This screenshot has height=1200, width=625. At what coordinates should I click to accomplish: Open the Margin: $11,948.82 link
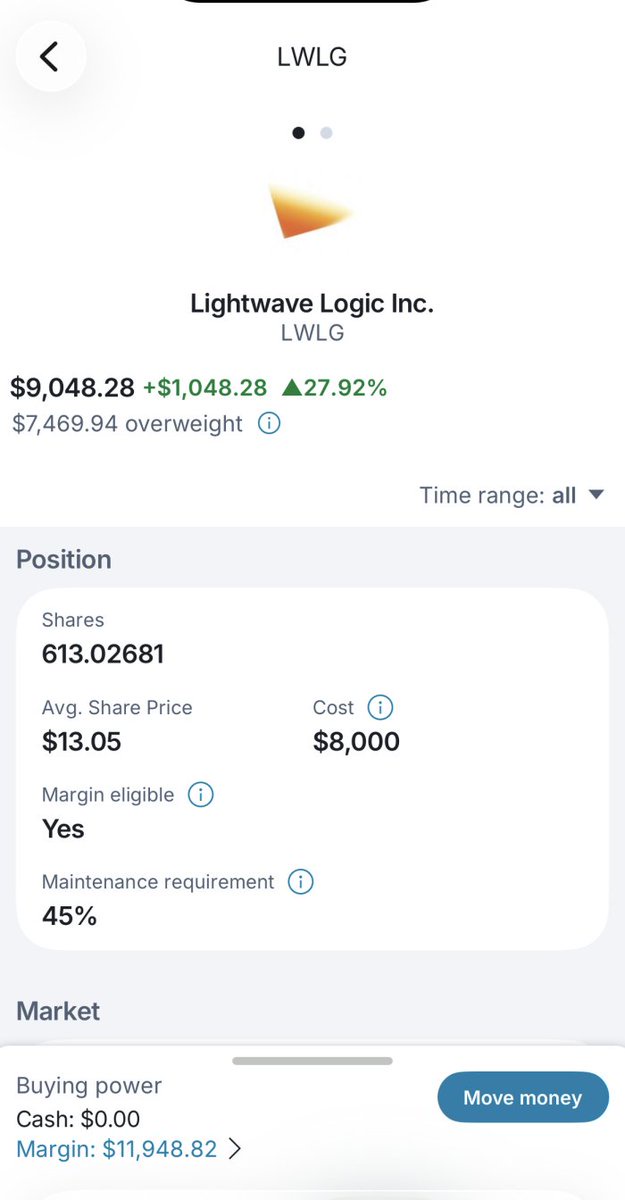[x=117, y=1150]
